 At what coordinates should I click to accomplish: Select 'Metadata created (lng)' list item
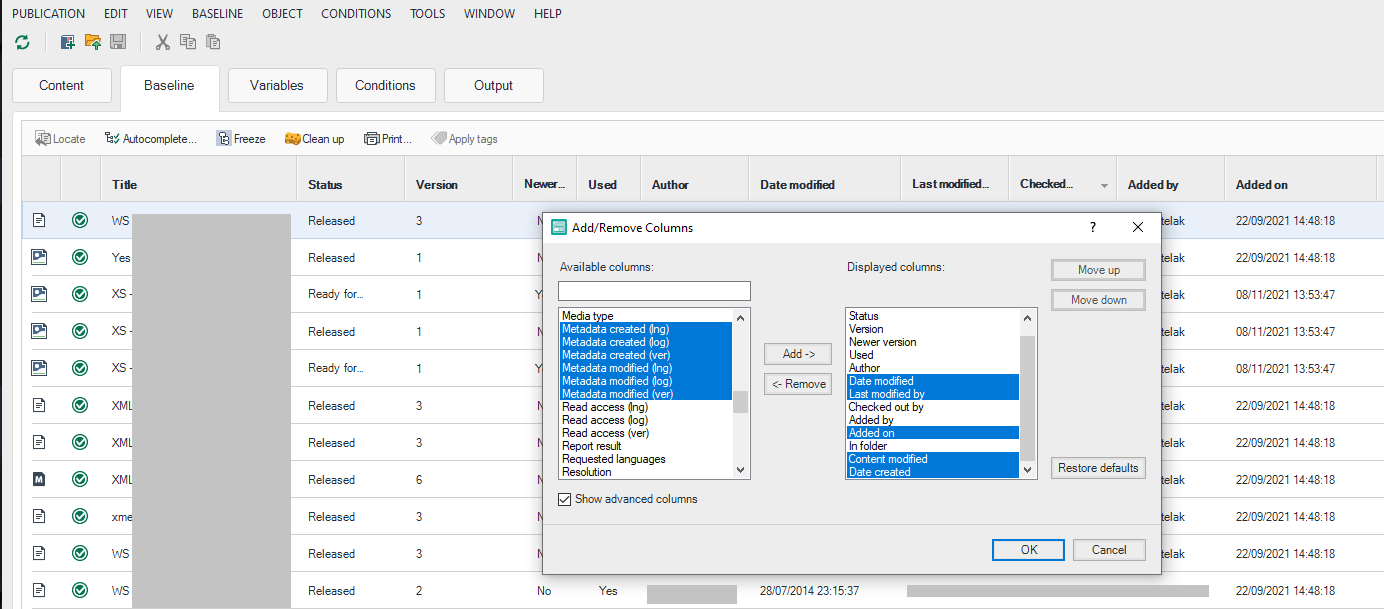pyautogui.click(x=645, y=329)
